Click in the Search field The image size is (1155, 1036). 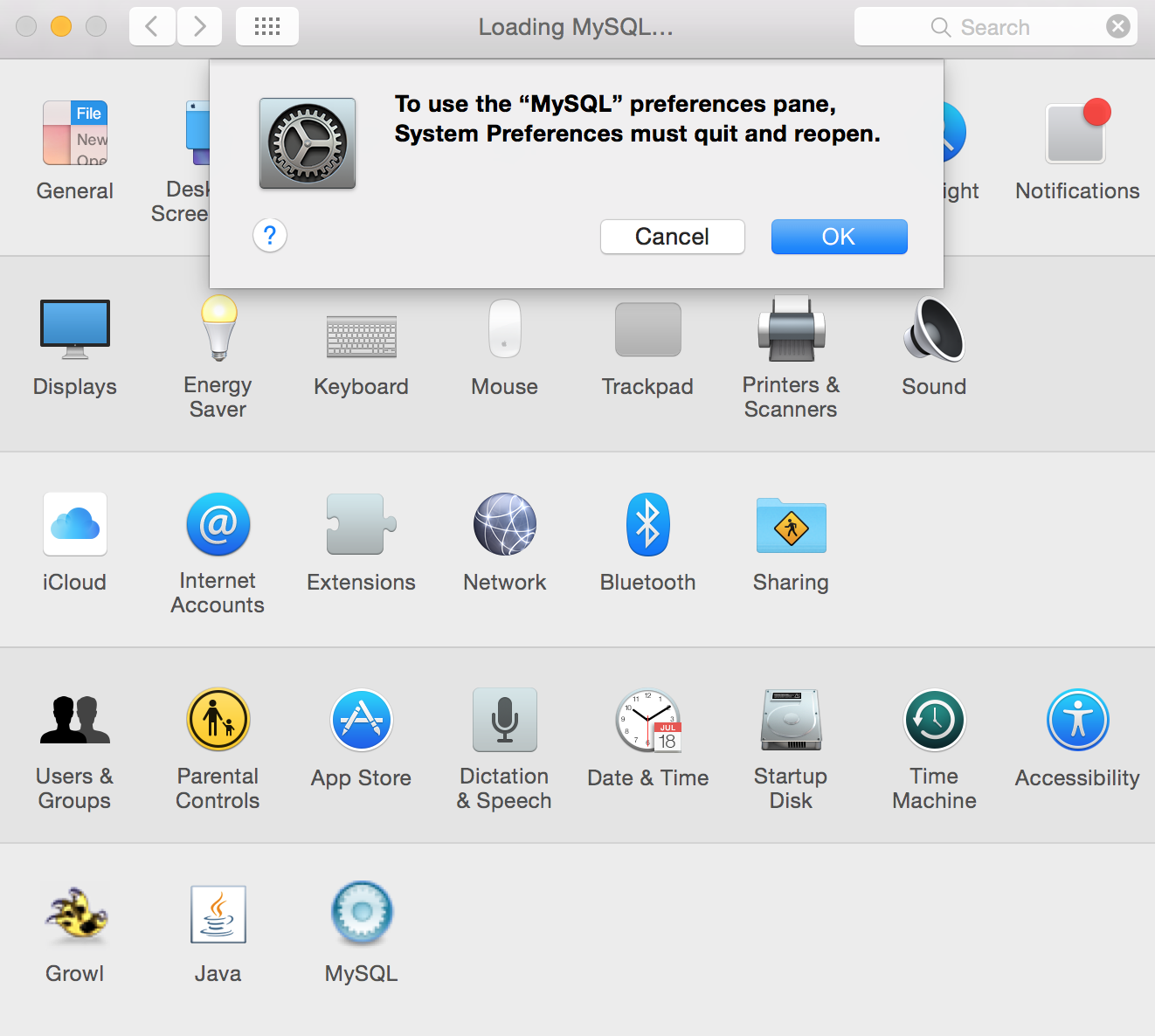coord(996,26)
